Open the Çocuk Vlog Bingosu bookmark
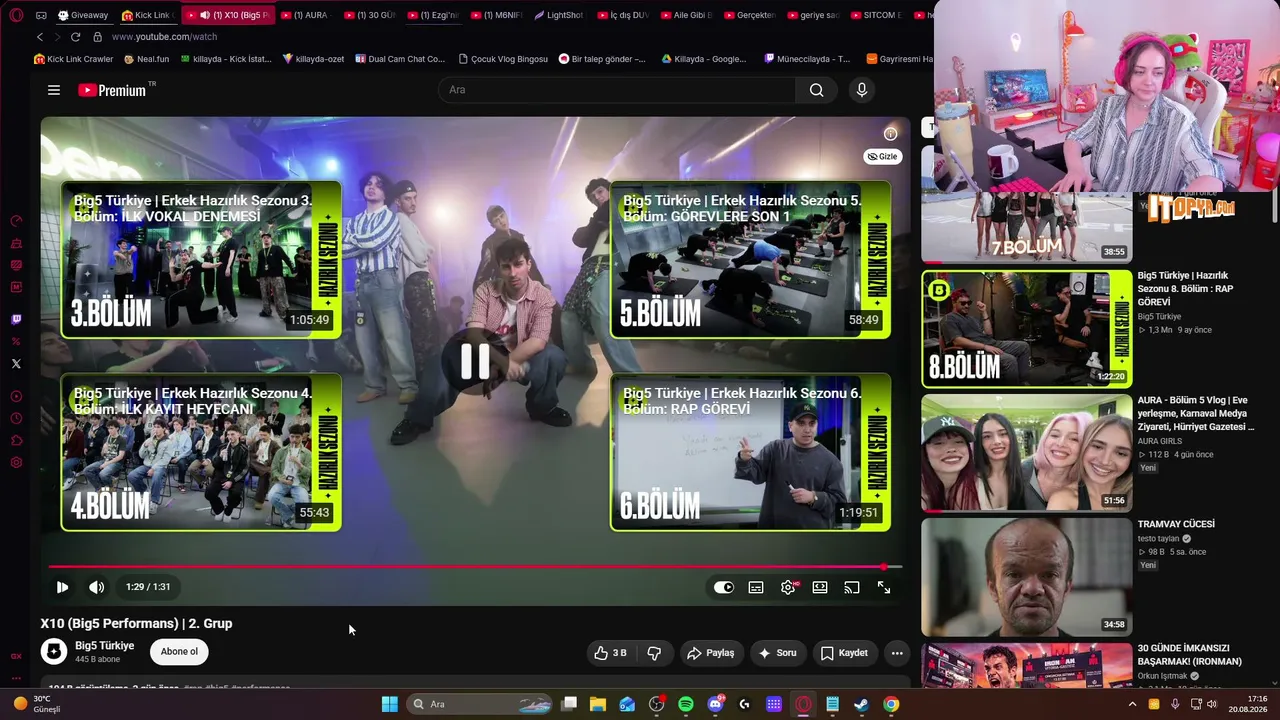Viewport: 1280px width, 720px height. pos(503,59)
